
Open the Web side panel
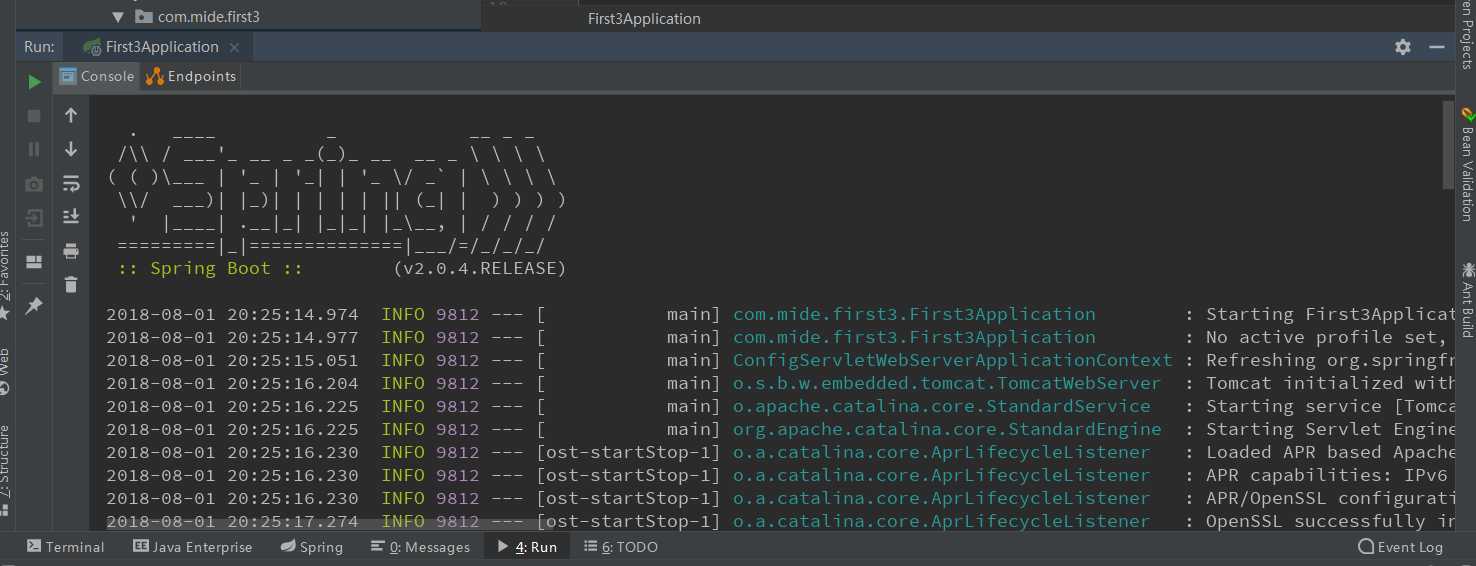[x=6, y=371]
